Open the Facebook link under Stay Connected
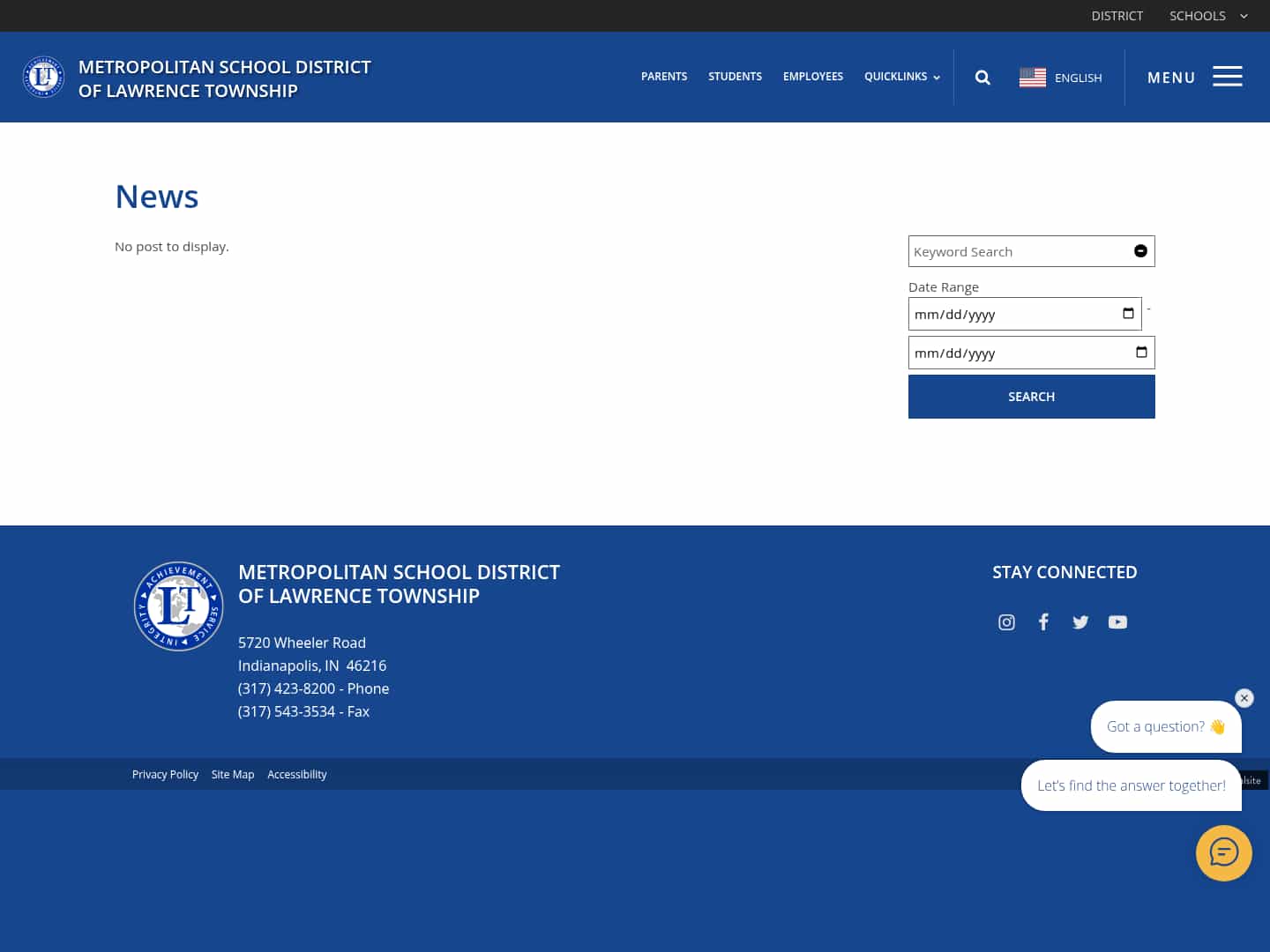Viewport: 1270px width, 952px height. [x=1043, y=622]
